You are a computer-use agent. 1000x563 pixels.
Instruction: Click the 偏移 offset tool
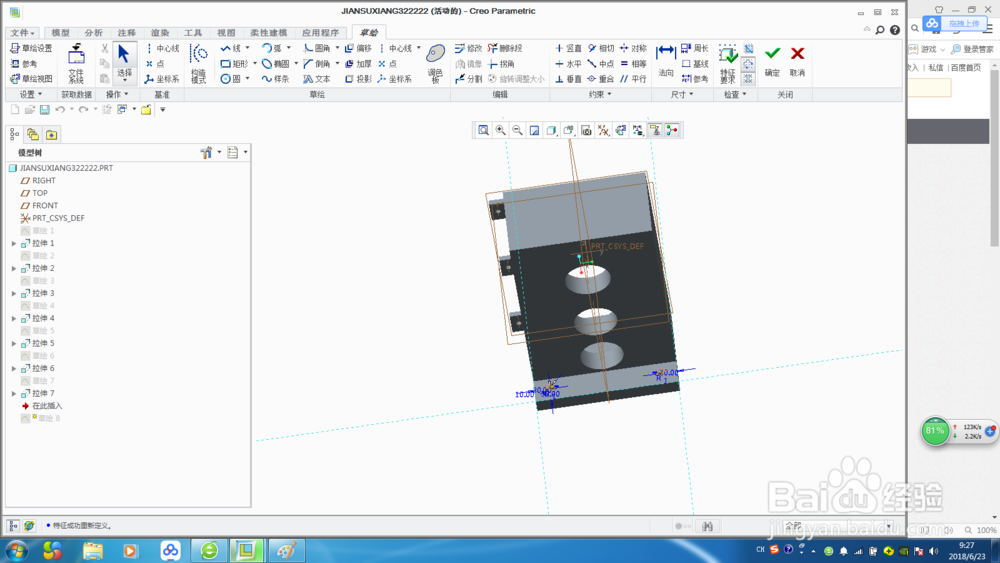point(358,48)
